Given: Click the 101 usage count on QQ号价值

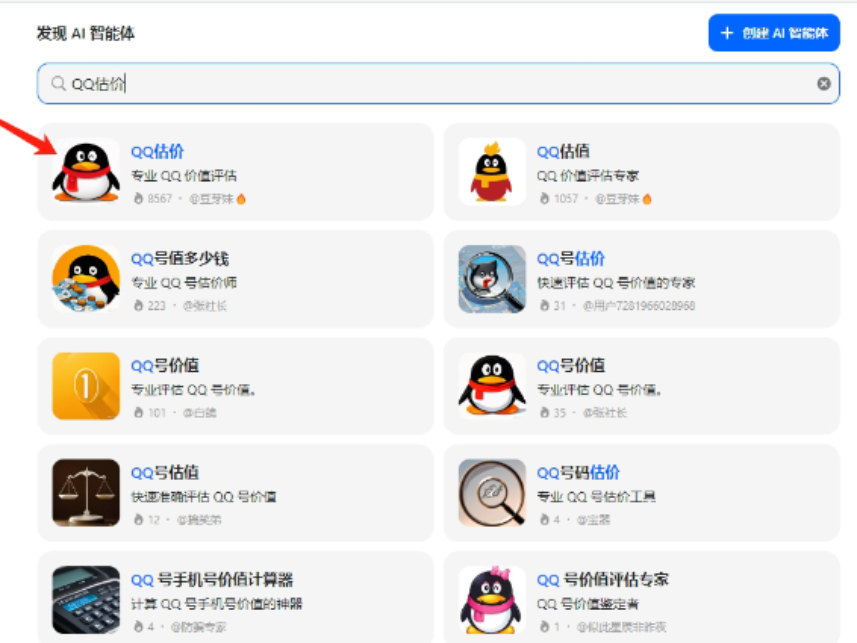Looking at the screenshot, I should 156,413.
